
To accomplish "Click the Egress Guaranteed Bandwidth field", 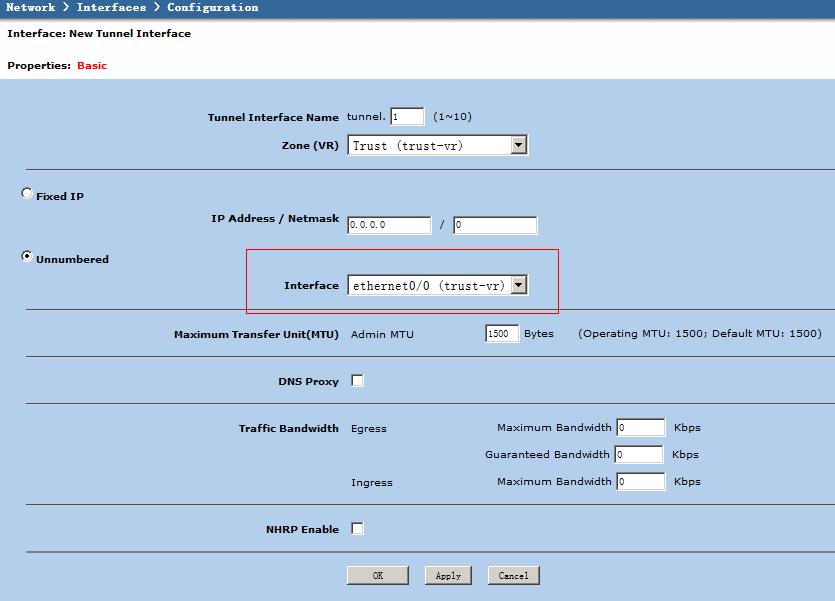I will coord(638,455).
